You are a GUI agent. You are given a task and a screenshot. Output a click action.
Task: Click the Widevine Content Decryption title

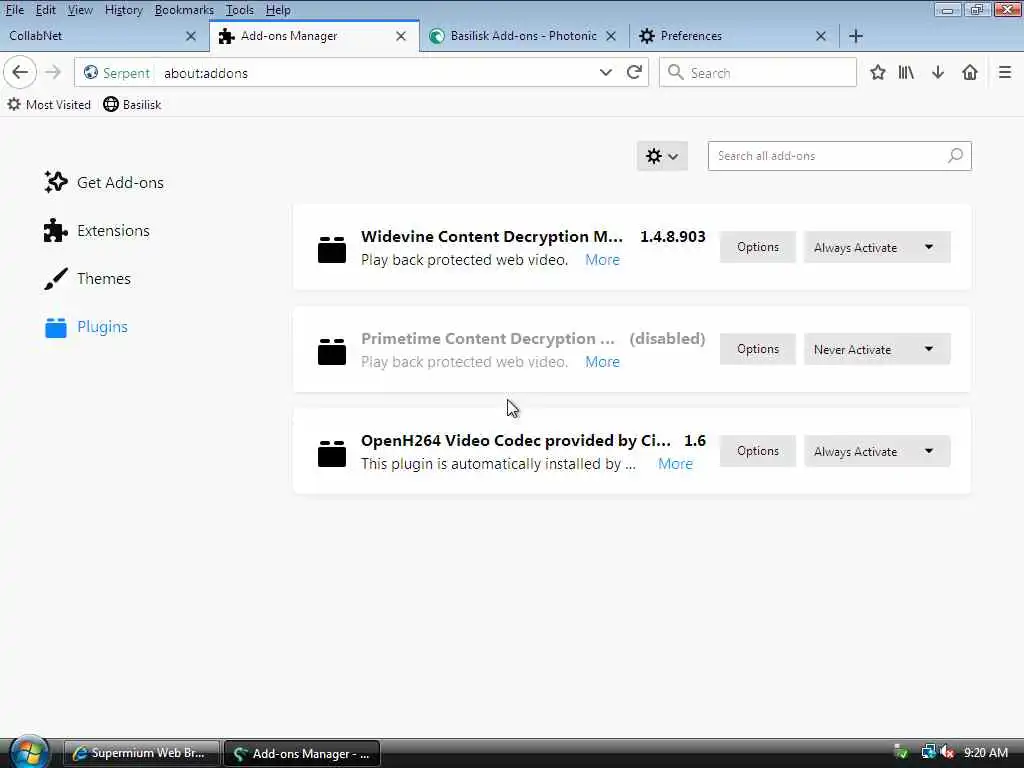[492, 236]
